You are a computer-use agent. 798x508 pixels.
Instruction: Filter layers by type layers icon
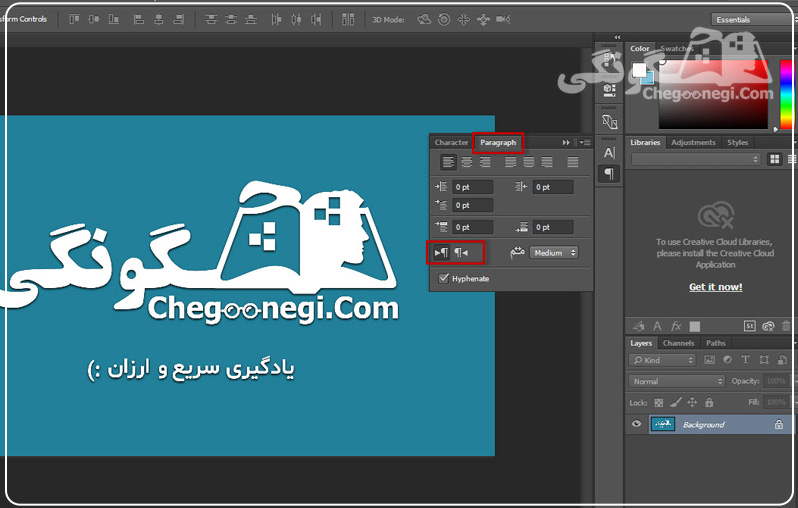pos(746,360)
